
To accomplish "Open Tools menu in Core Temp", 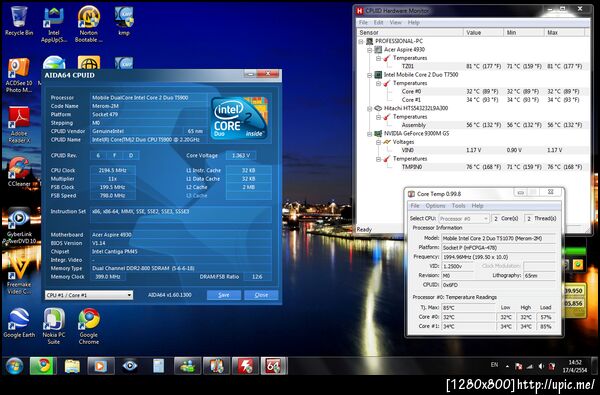I will (458, 206).
